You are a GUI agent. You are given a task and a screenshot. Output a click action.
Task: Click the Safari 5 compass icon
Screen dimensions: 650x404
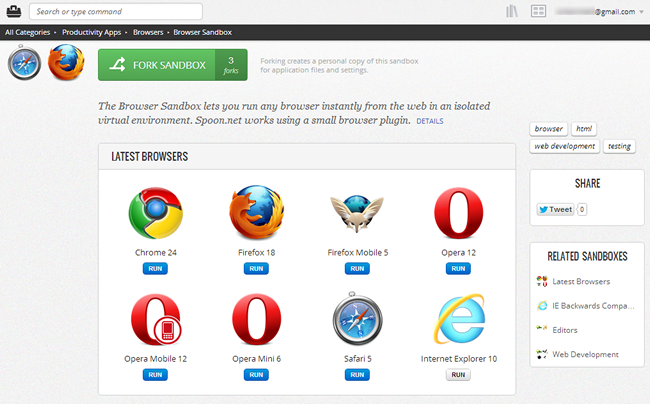357,319
